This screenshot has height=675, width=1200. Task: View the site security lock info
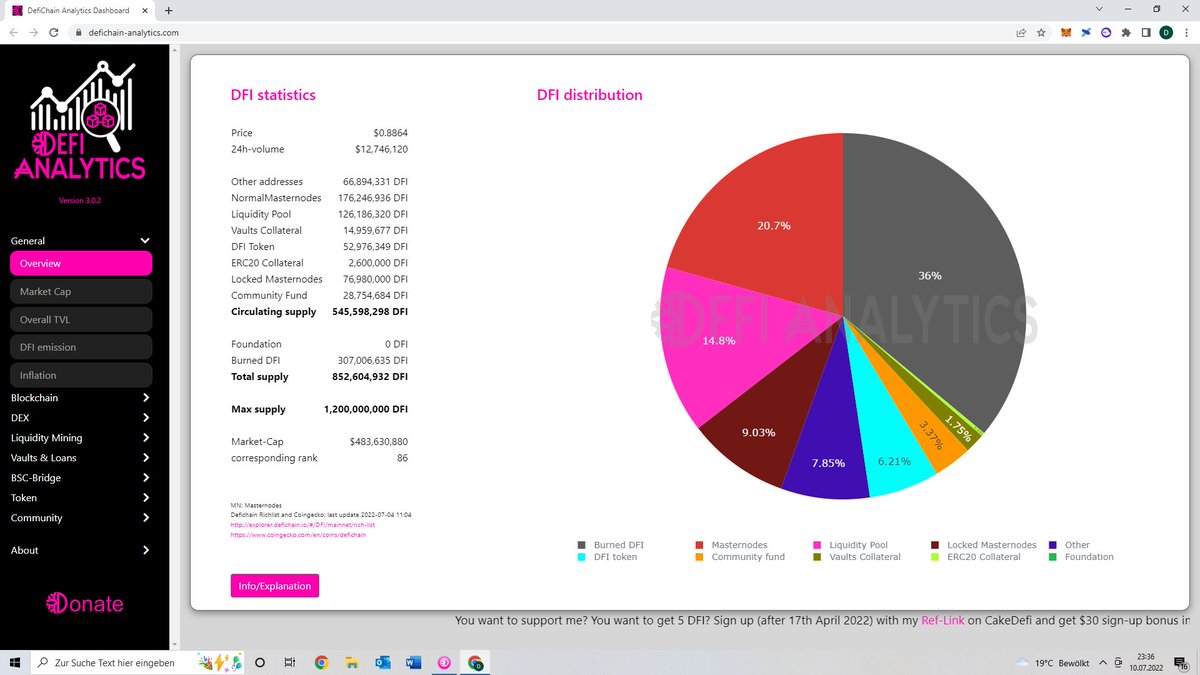click(x=79, y=32)
